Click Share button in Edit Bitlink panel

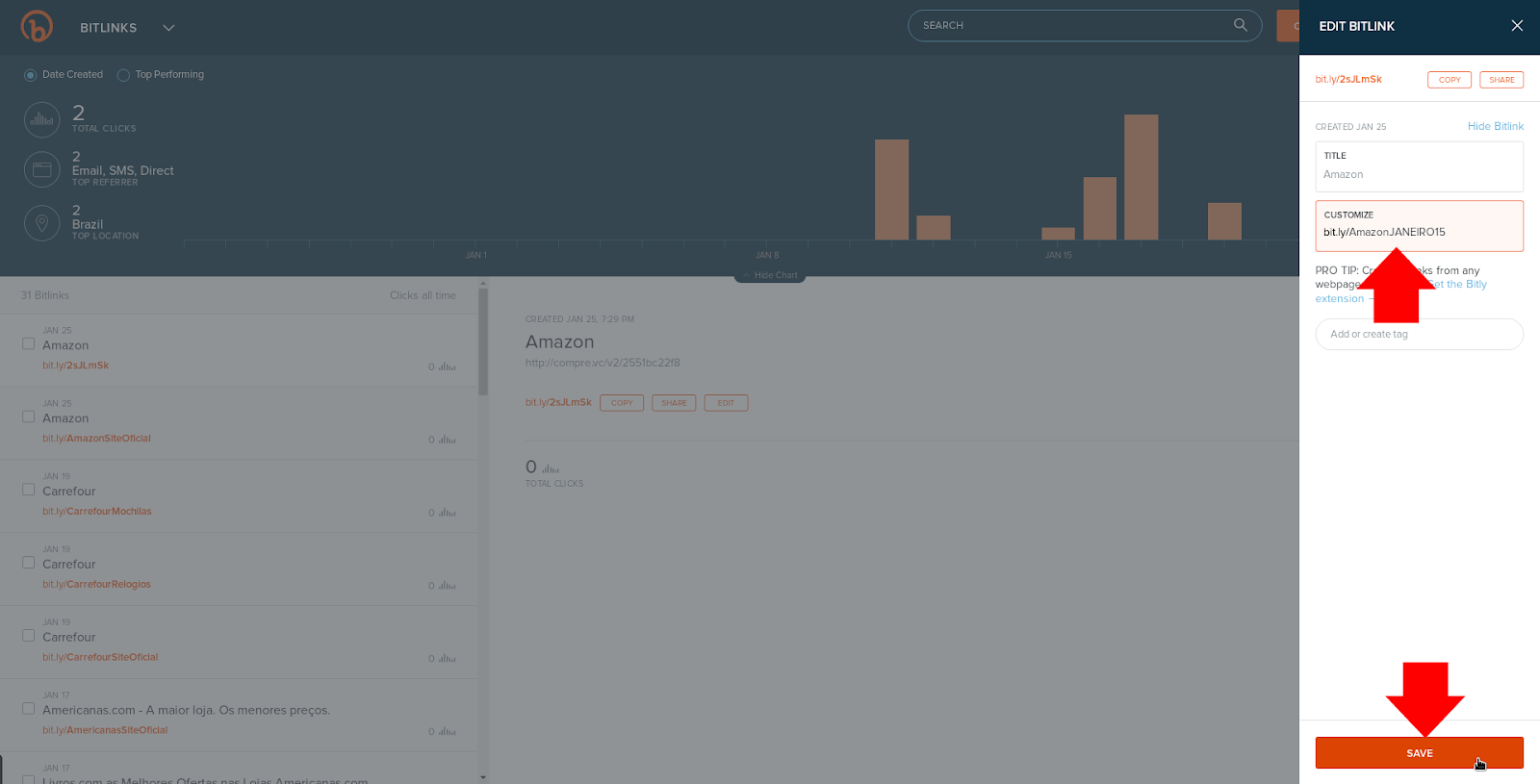coord(1501,80)
